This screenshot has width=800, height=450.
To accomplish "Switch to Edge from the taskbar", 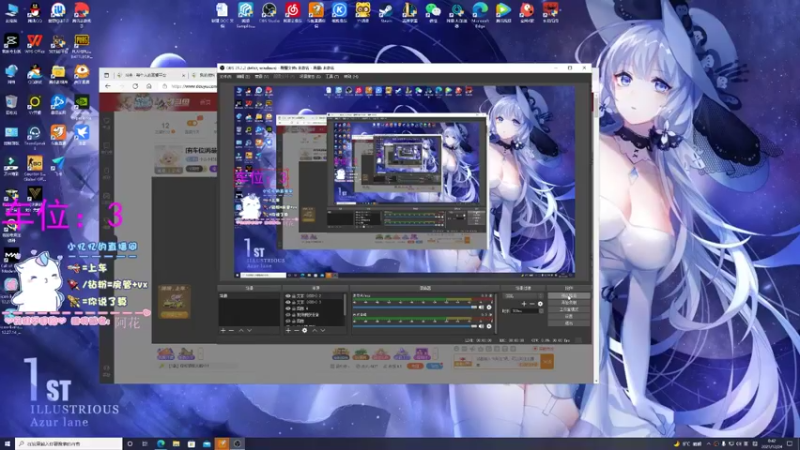I will 161,444.
